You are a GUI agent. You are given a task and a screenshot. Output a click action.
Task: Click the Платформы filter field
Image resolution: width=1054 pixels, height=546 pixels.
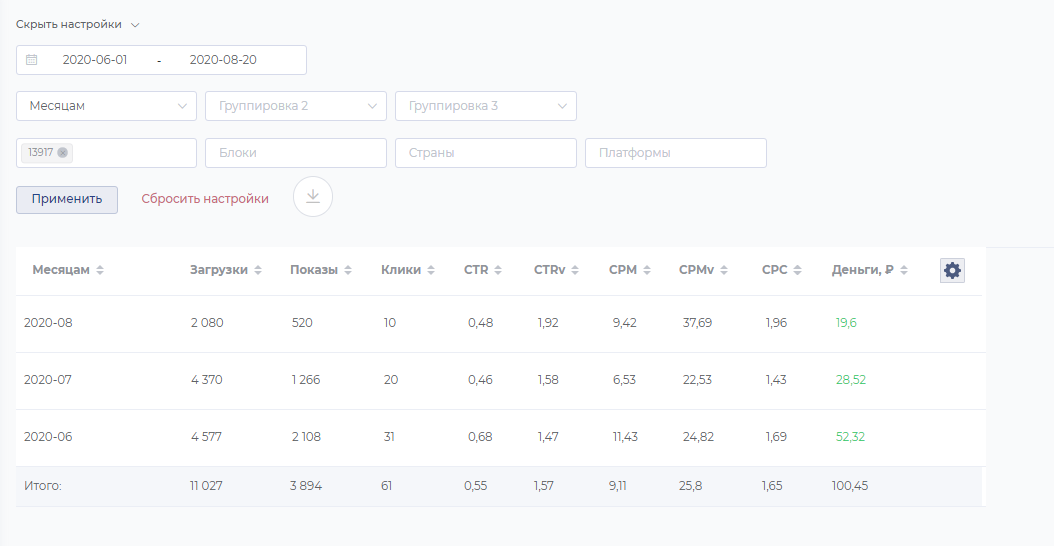click(x=676, y=153)
